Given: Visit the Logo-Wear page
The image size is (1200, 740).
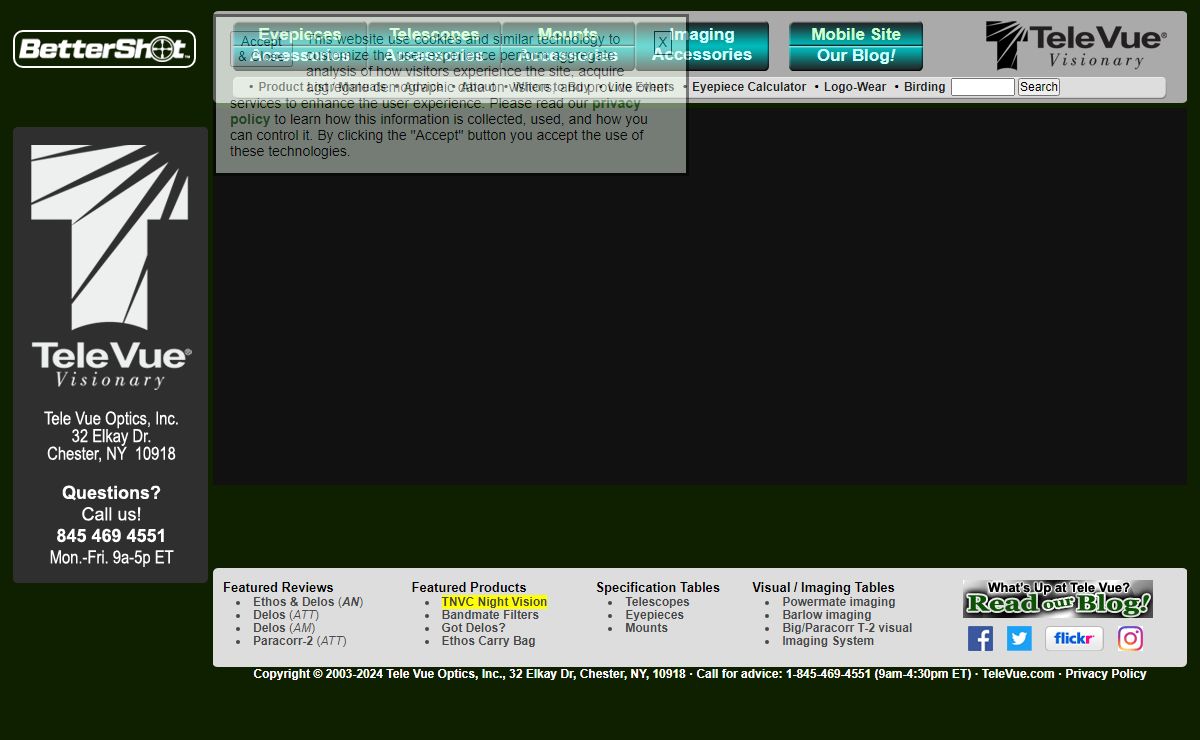Looking at the screenshot, I should [x=855, y=87].
